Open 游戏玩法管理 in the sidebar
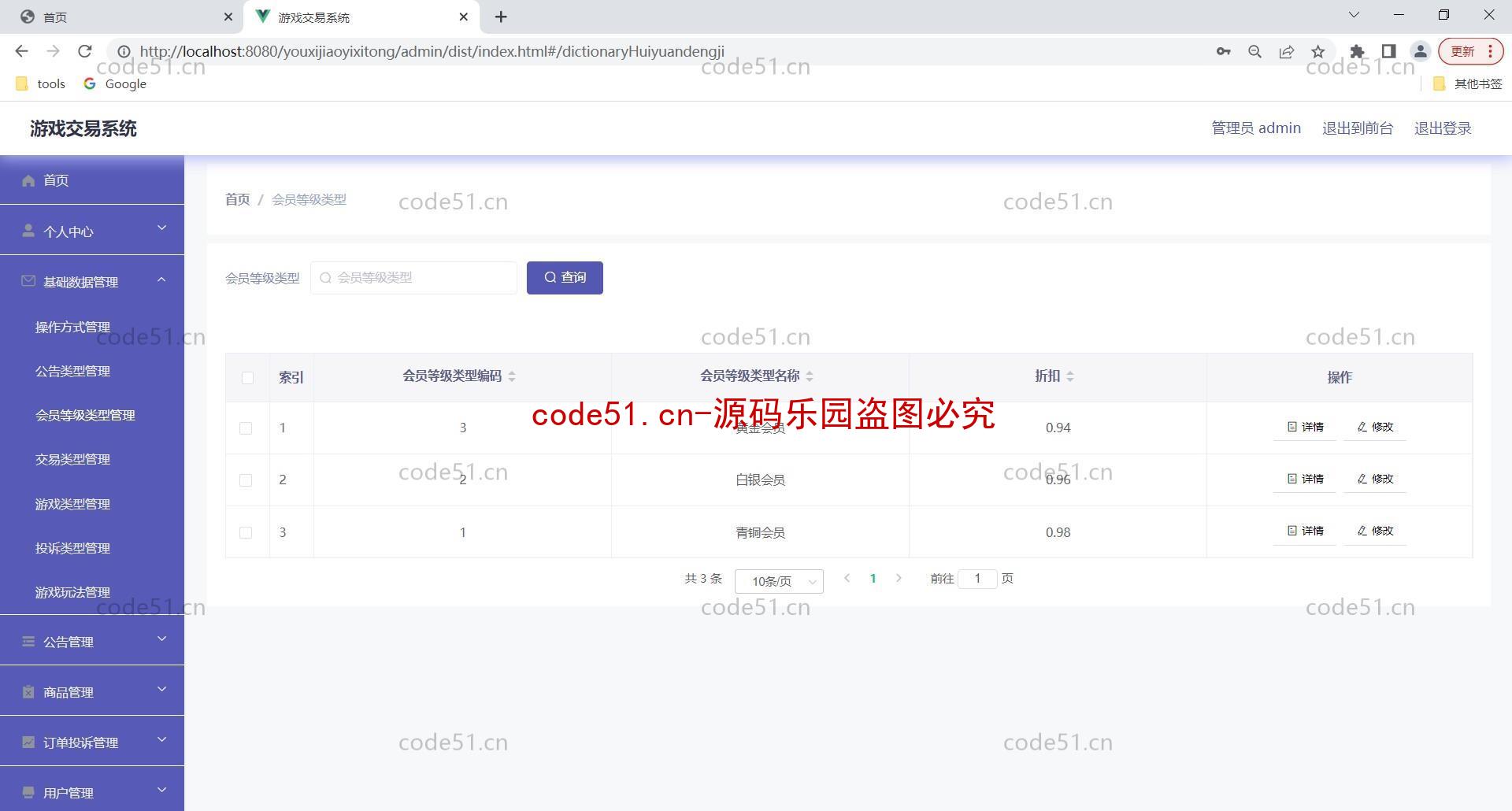Viewport: 1512px width, 811px height. point(72,592)
